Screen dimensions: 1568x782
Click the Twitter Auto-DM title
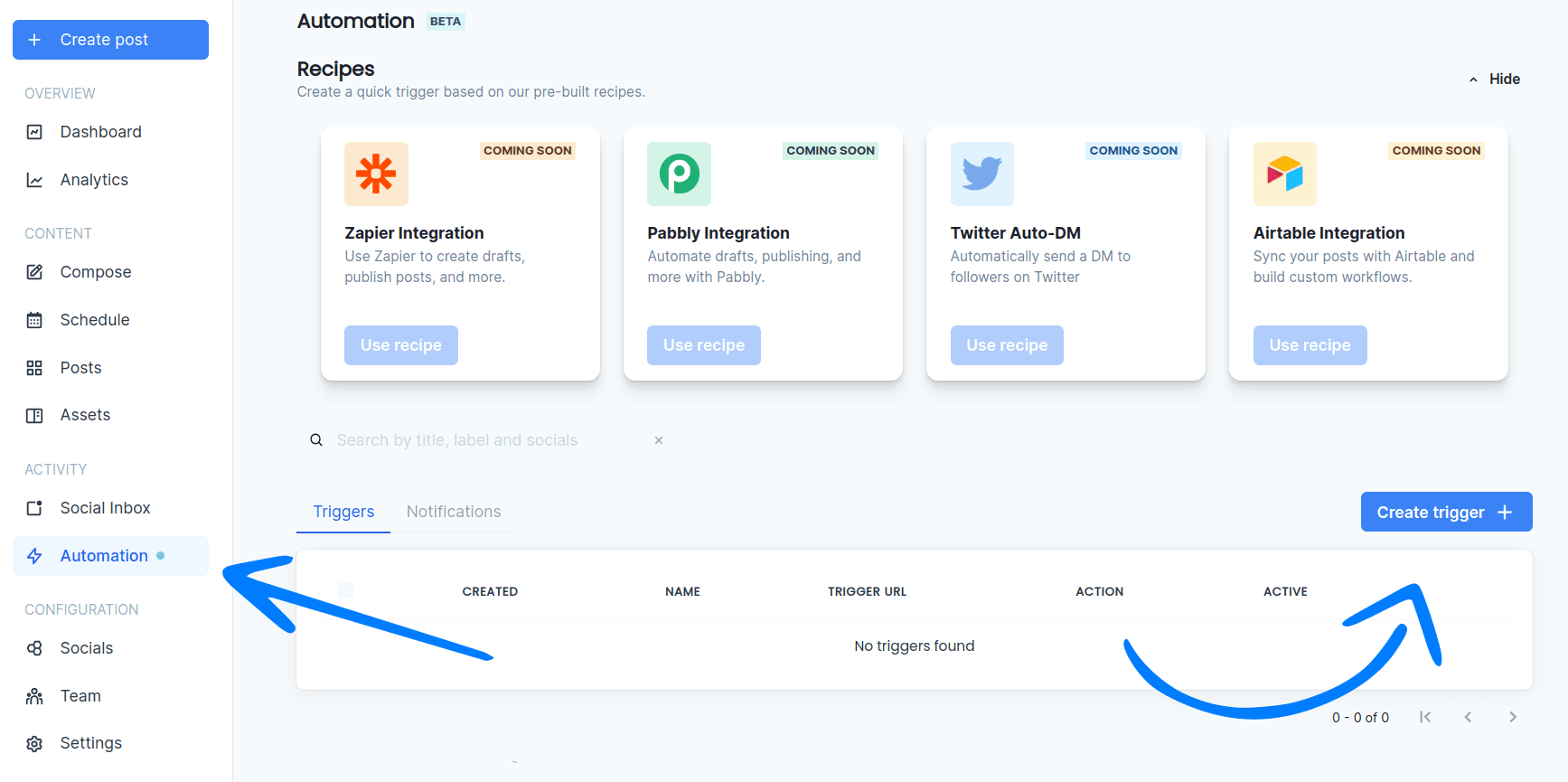[x=1016, y=233]
